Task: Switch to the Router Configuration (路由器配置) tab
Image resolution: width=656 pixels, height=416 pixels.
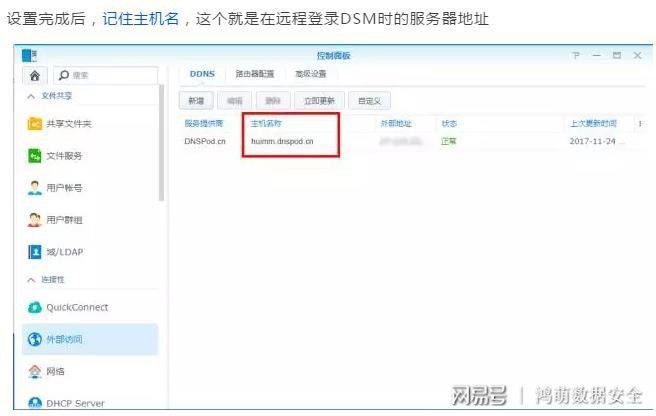Action: pyautogui.click(x=255, y=74)
